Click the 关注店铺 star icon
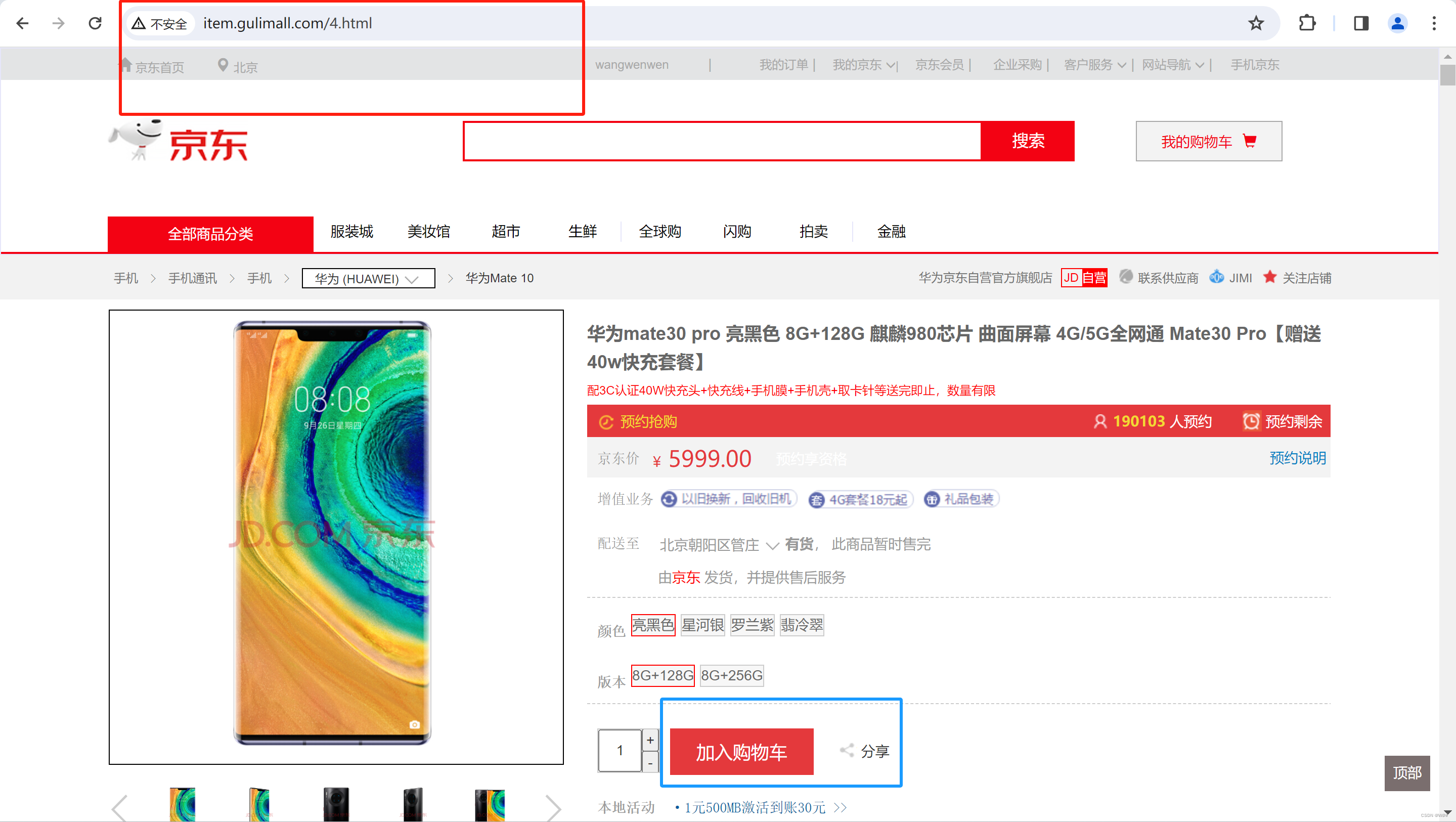1456x822 pixels. pos(1270,277)
